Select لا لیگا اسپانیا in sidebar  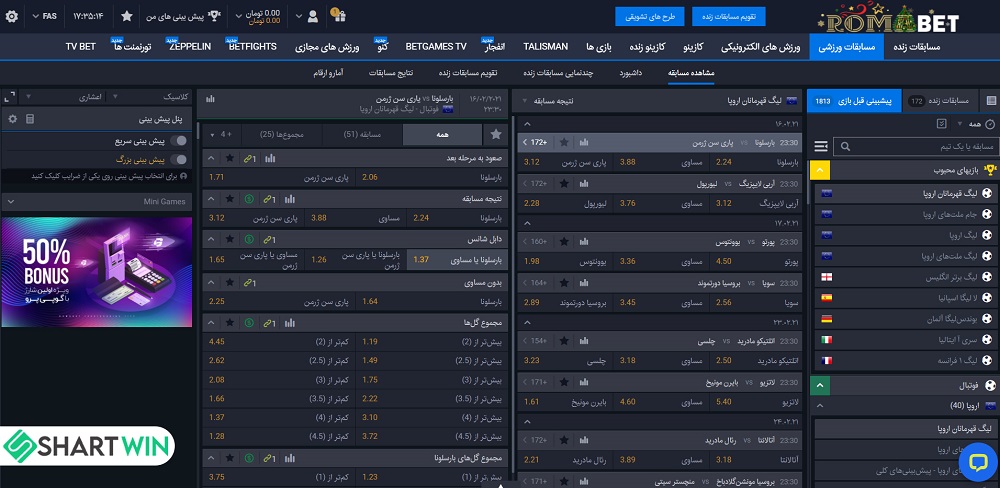(x=906, y=298)
